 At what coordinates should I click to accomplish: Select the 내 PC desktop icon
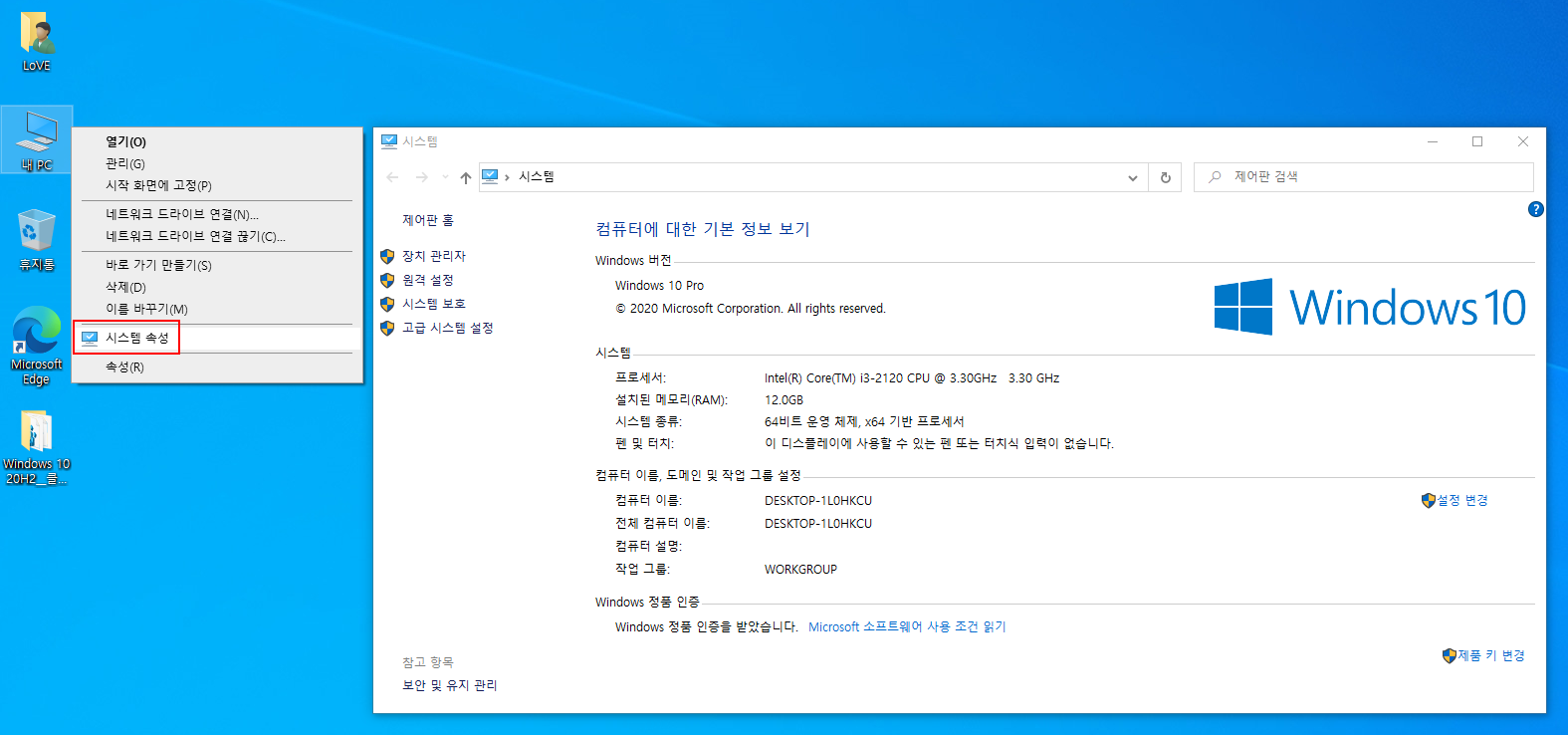(x=37, y=140)
